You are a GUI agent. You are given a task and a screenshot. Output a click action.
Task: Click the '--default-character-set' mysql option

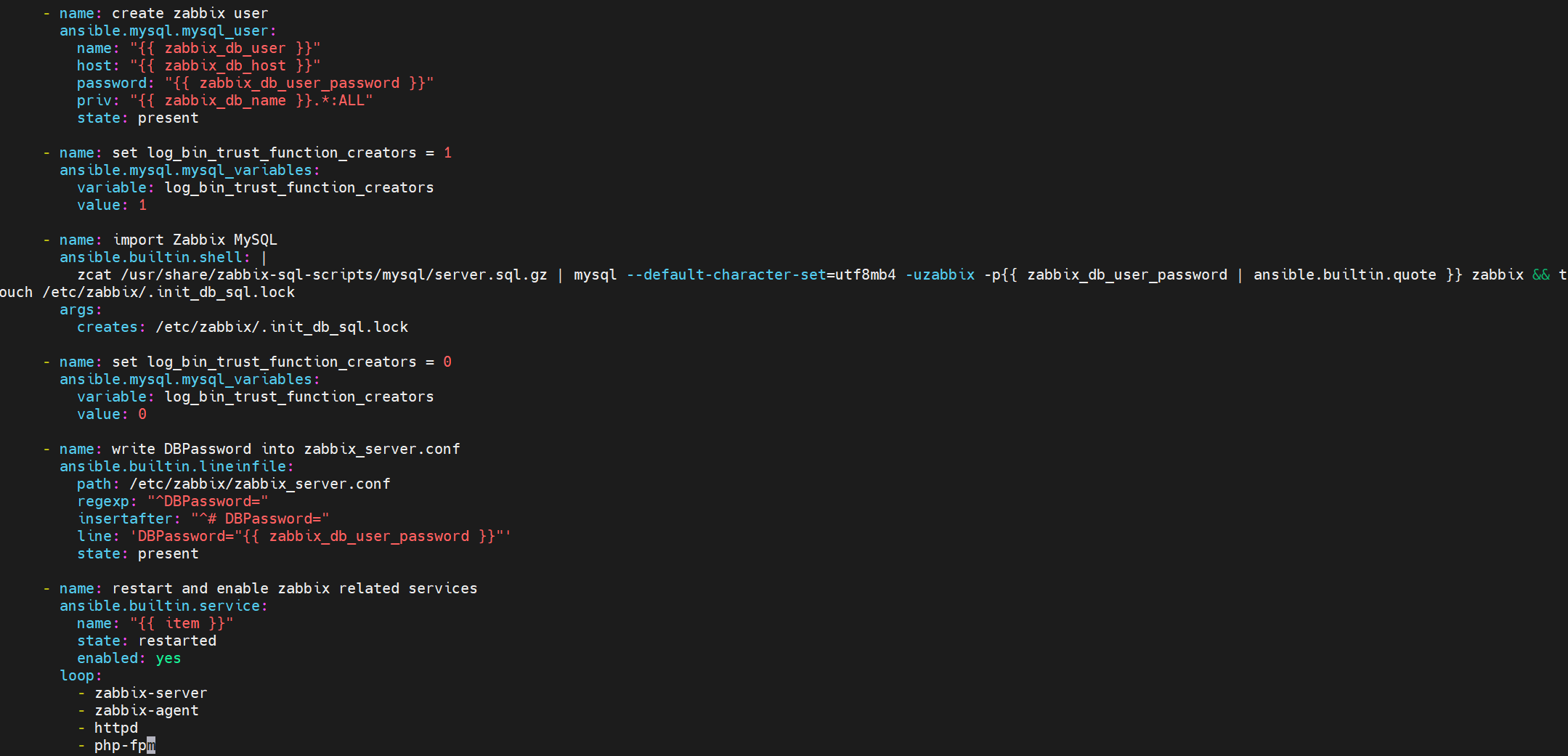(x=726, y=275)
